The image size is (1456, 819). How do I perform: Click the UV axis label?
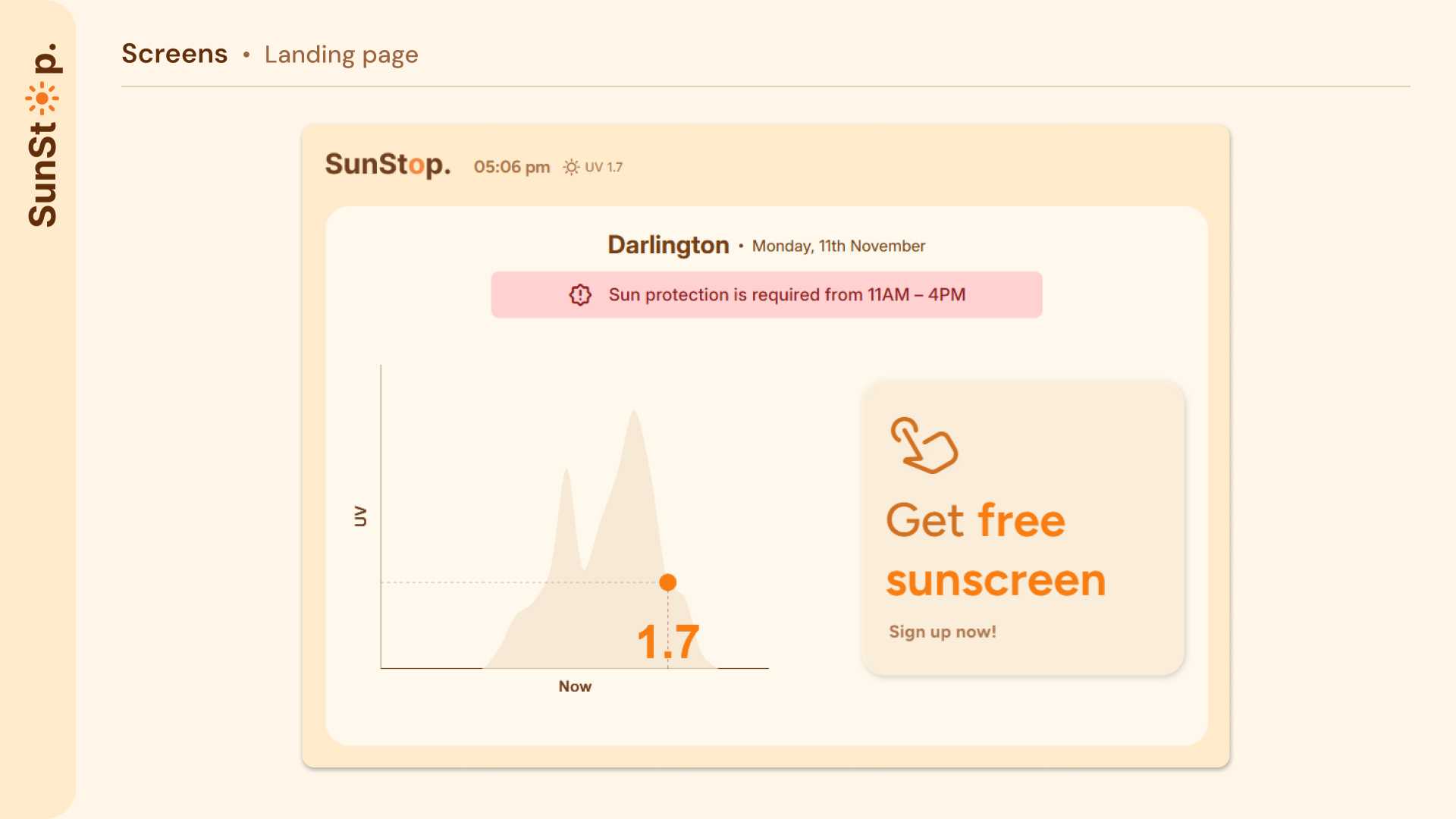360,516
